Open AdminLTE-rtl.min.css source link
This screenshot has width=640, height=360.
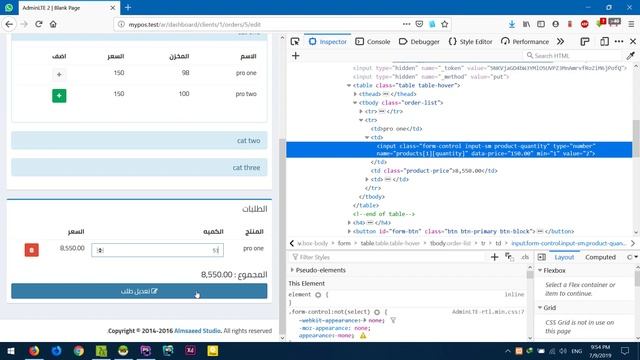coord(488,312)
